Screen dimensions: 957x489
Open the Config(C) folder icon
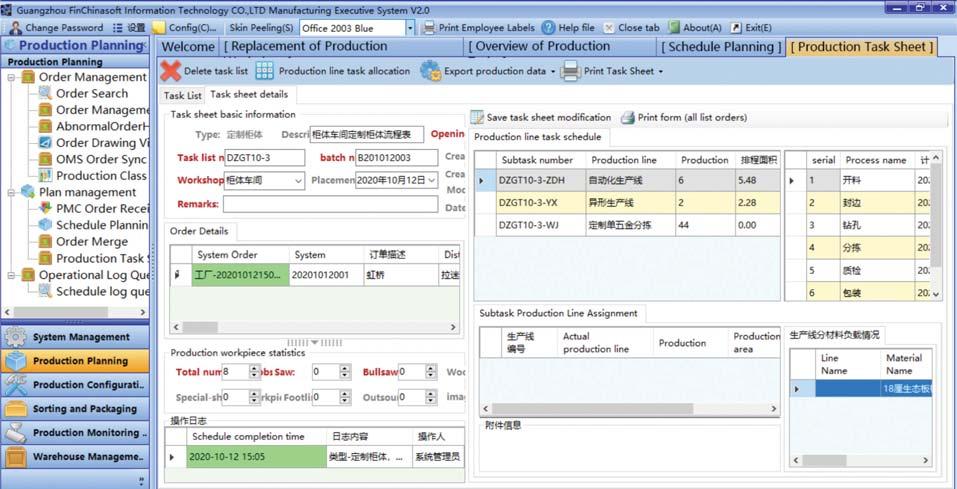(159, 28)
